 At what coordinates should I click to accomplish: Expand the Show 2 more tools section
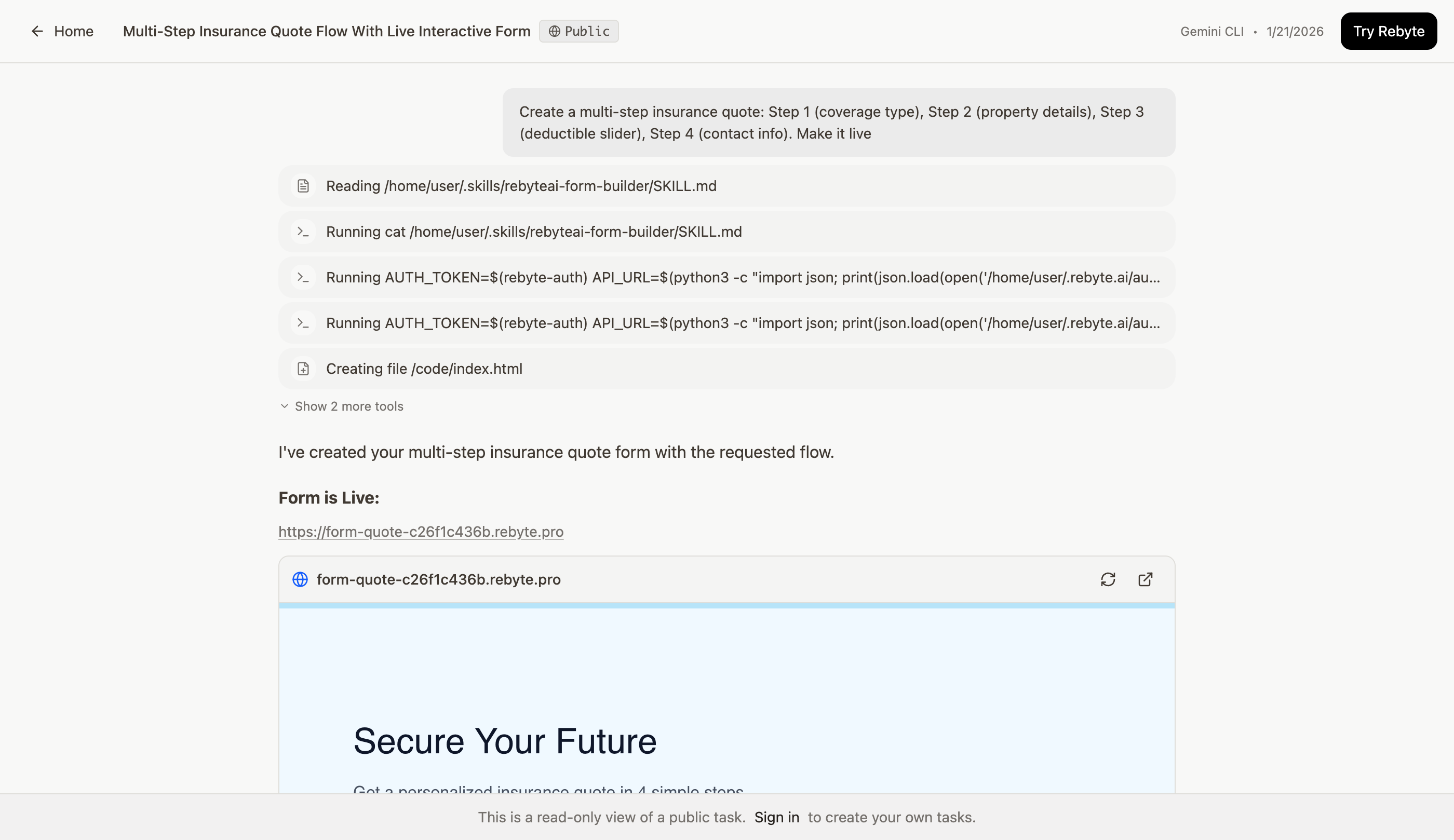pos(348,406)
